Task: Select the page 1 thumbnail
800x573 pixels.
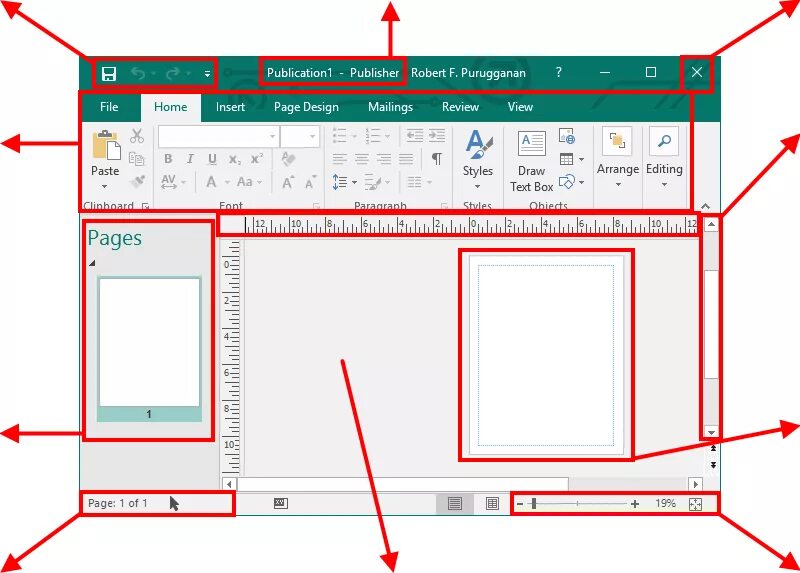Action: coord(149,349)
